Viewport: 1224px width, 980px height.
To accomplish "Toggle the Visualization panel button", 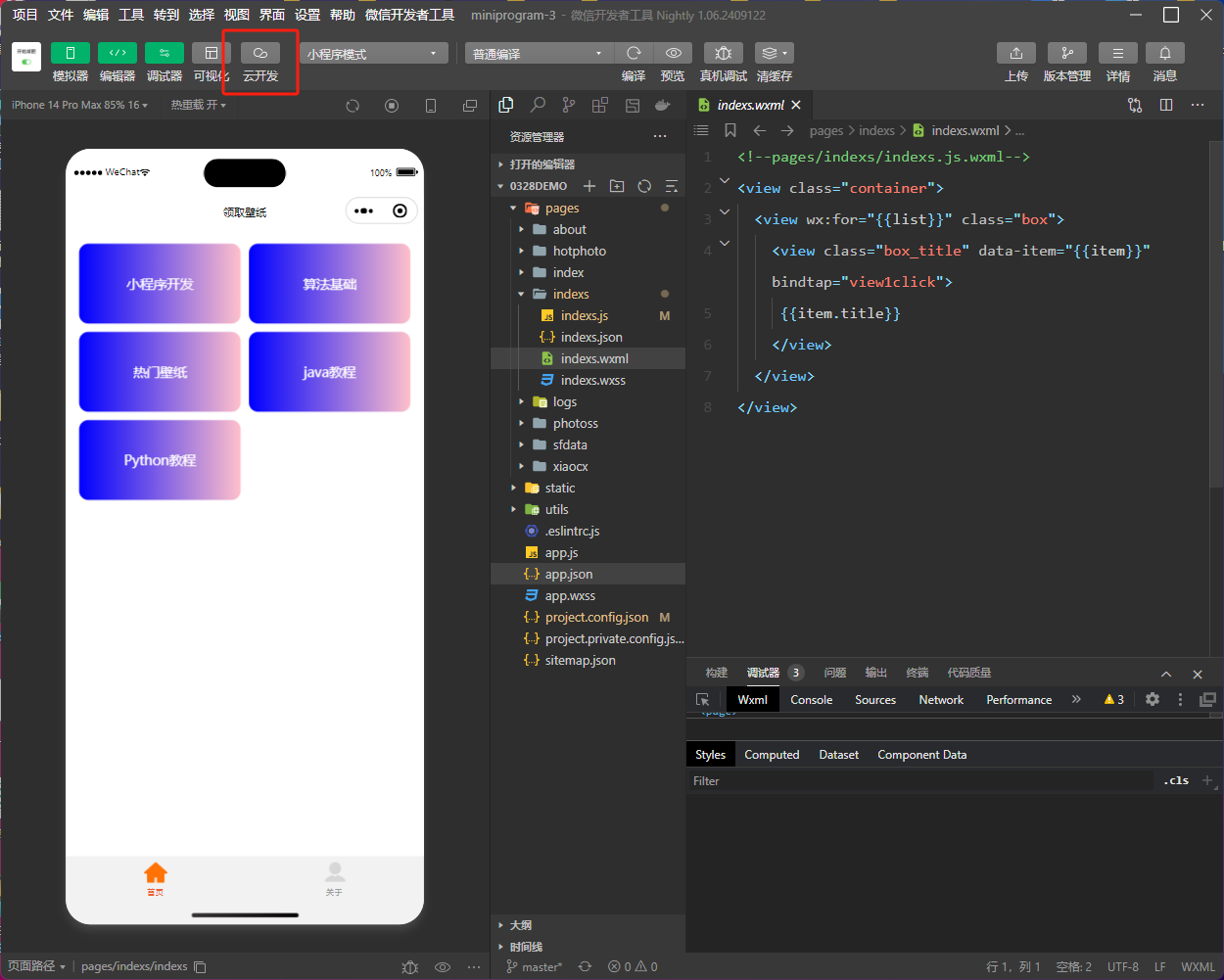I will tap(211, 53).
